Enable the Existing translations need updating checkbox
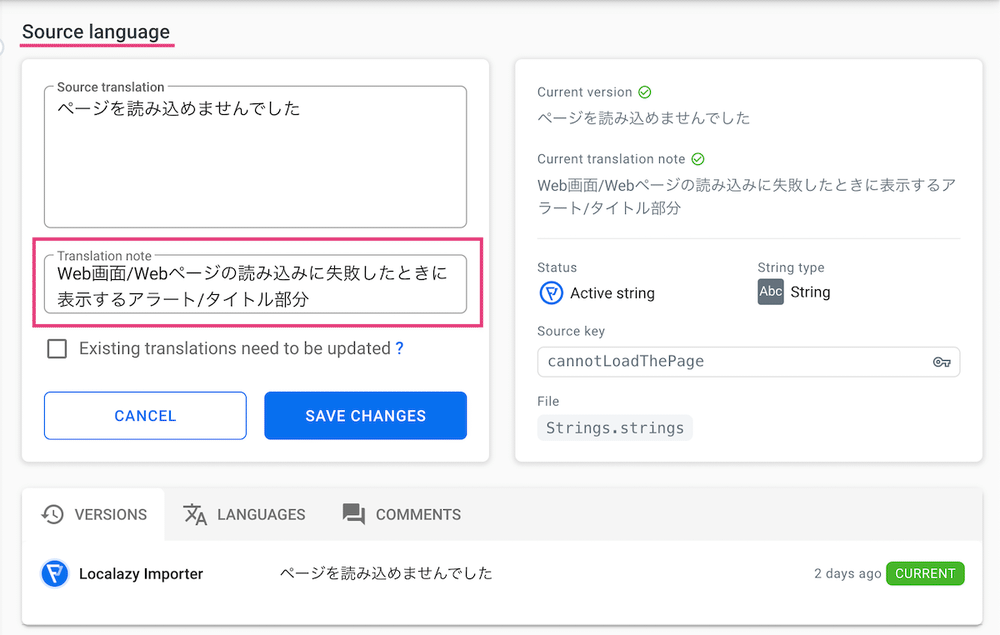 click(55, 349)
